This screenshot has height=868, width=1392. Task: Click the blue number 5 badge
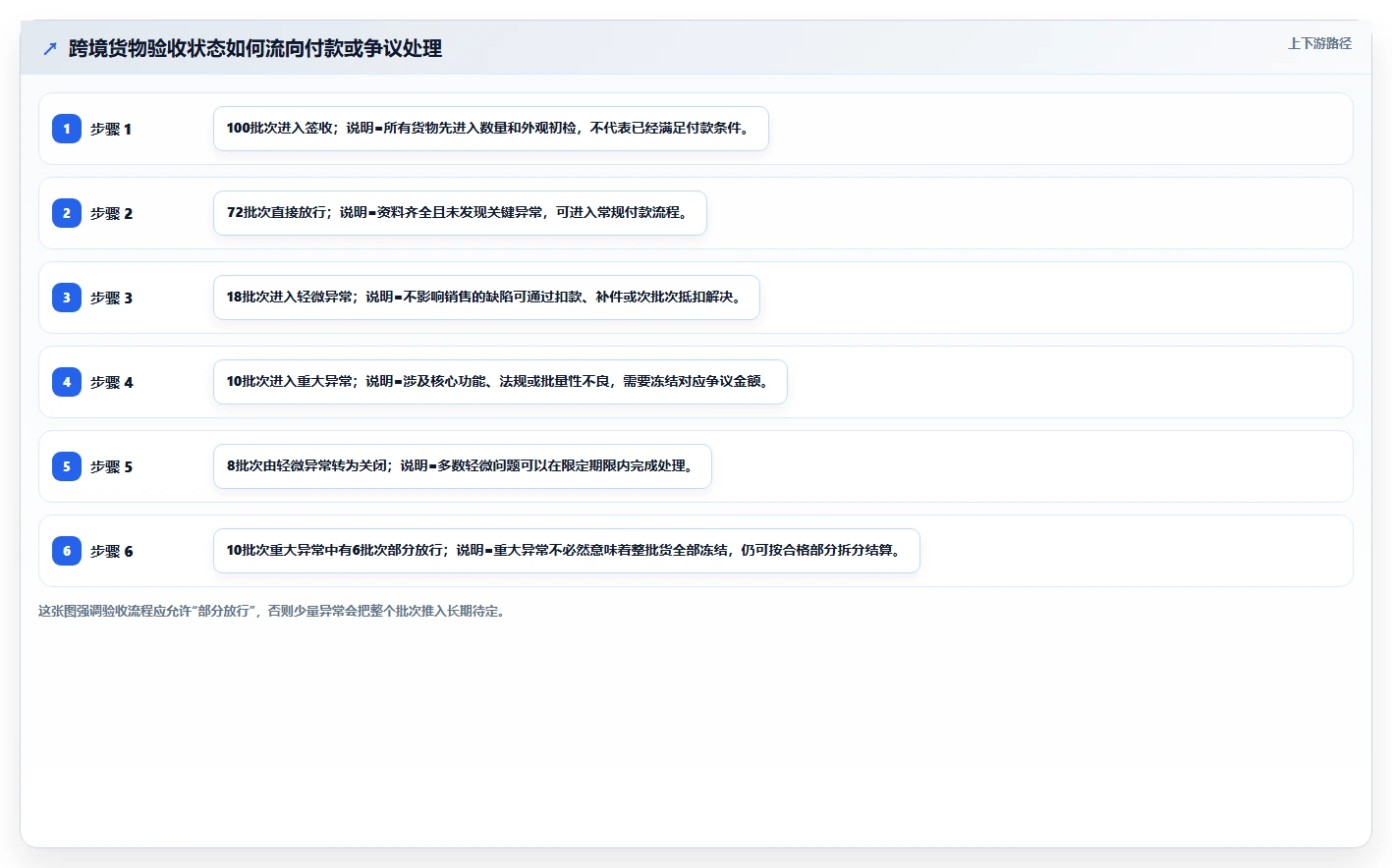67,466
